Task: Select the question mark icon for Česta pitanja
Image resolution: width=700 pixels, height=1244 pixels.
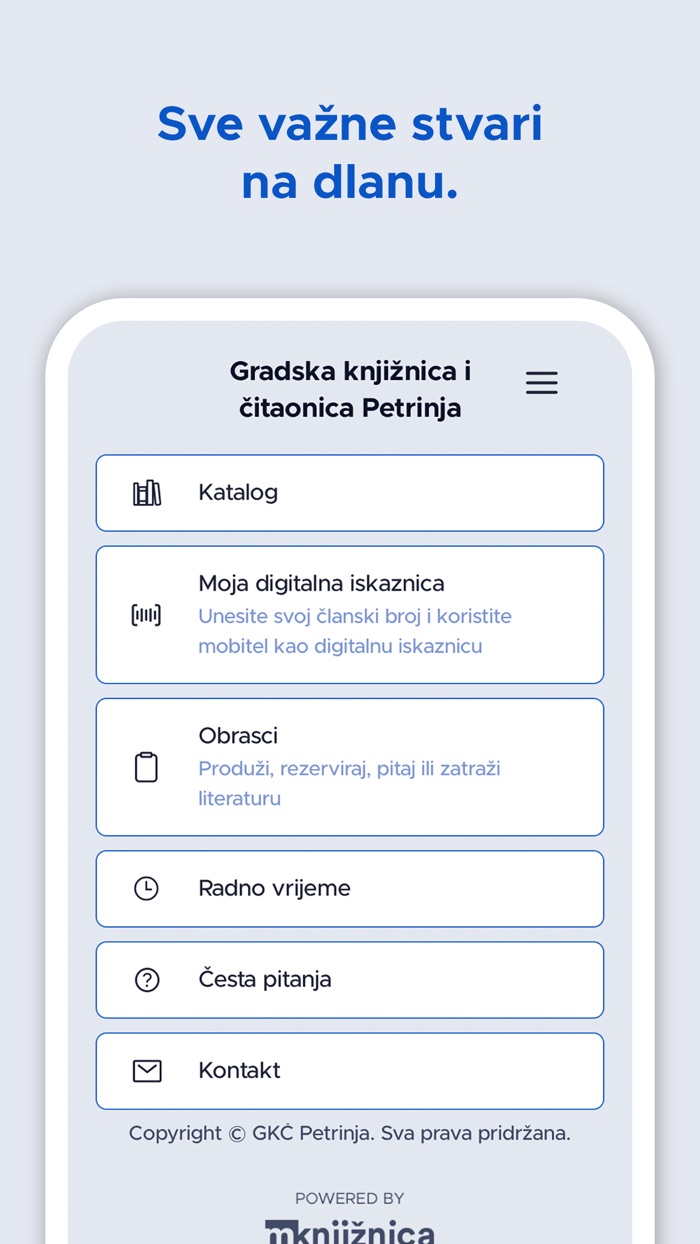Action: click(146, 979)
